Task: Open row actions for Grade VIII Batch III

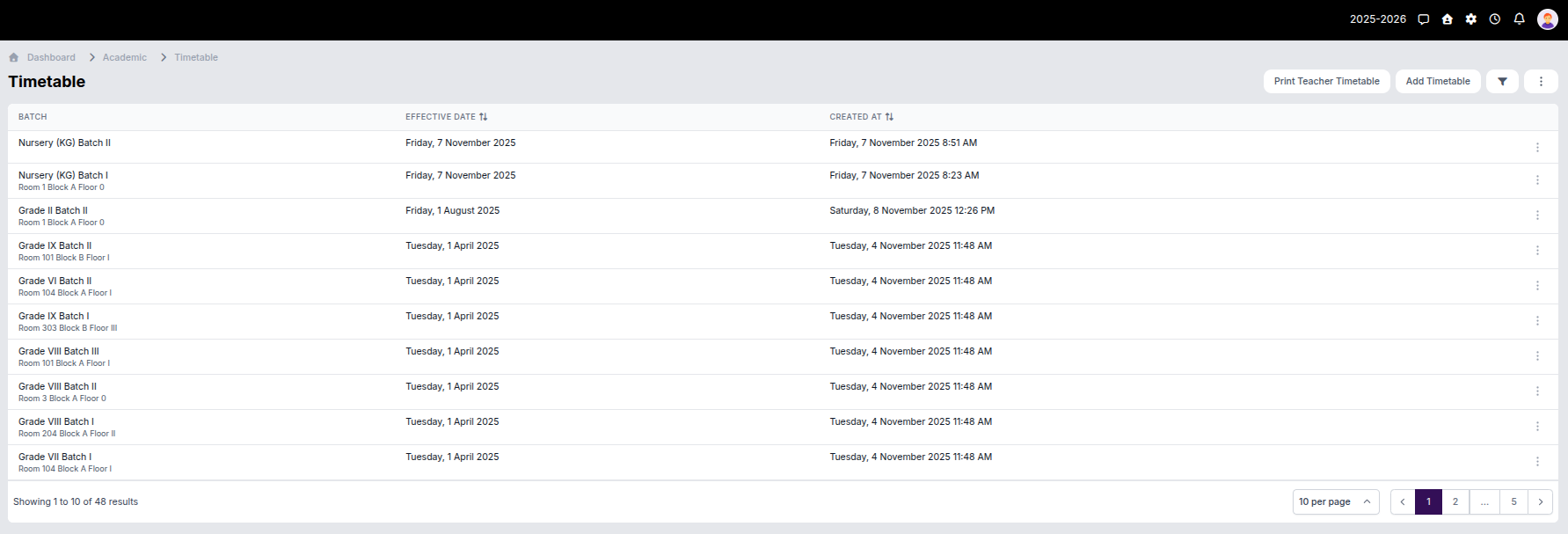Action: 1537,355
